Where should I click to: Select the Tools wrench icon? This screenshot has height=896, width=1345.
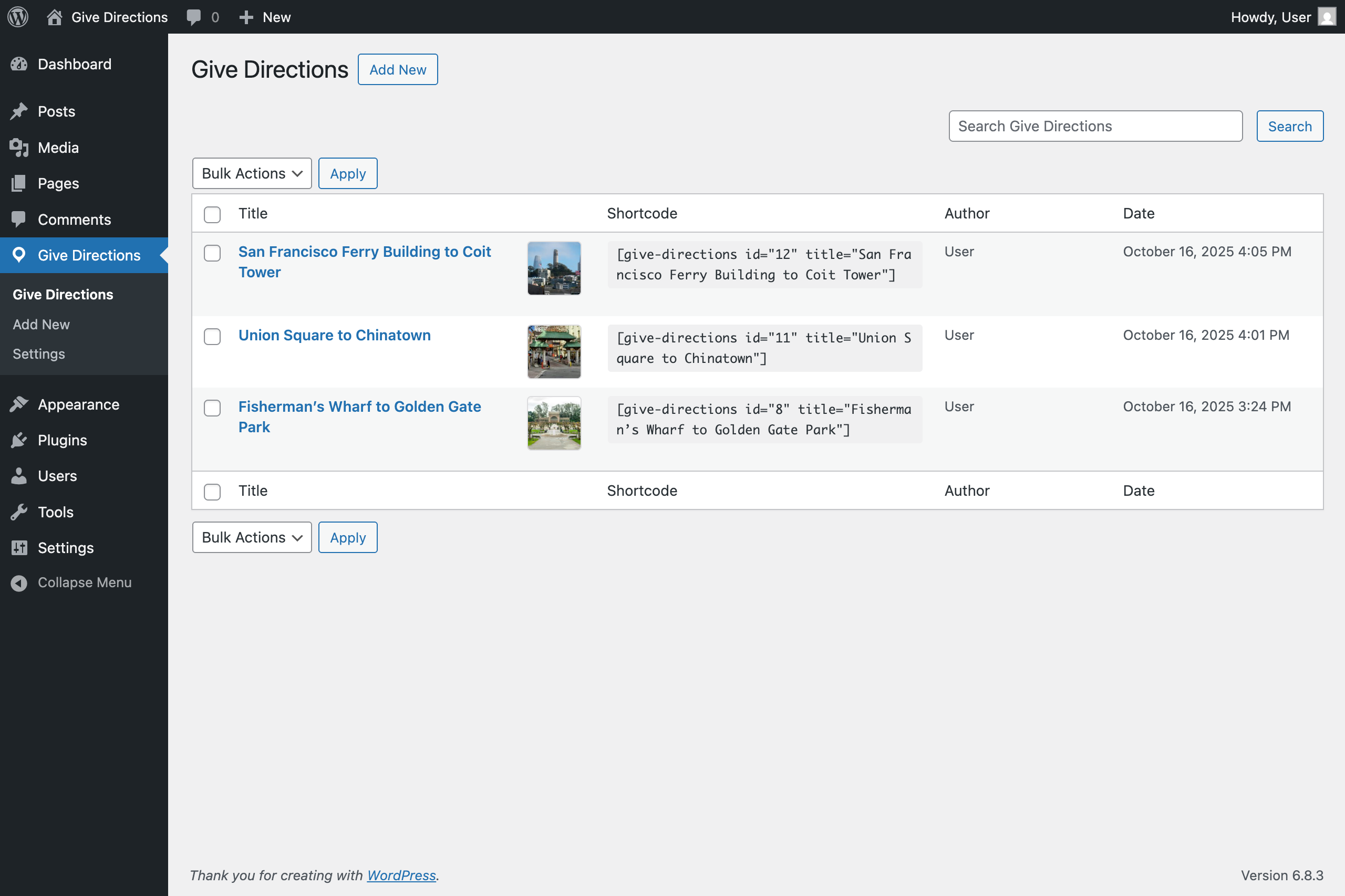19,512
